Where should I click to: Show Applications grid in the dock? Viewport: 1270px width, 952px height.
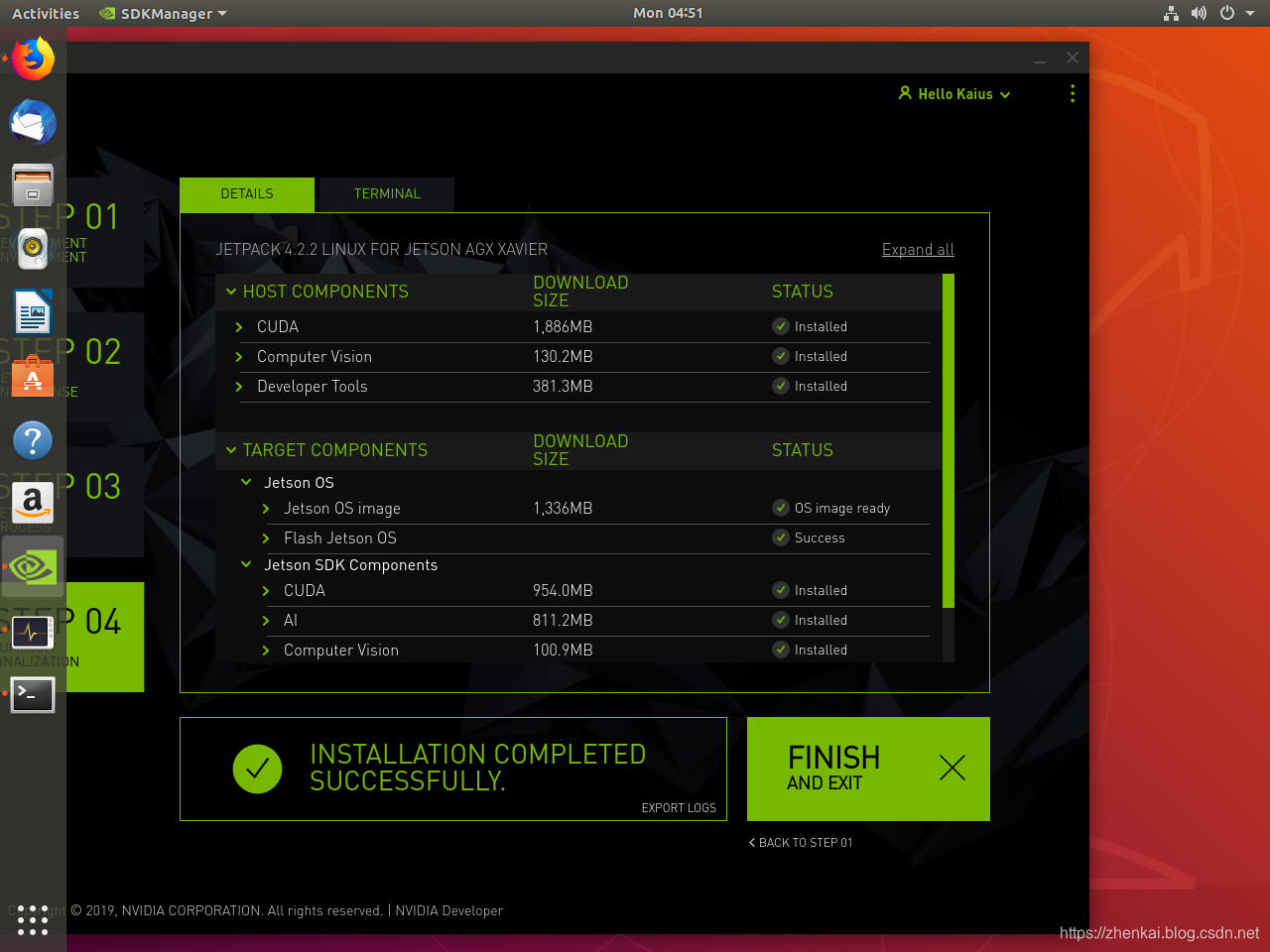pyautogui.click(x=33, y=919)
